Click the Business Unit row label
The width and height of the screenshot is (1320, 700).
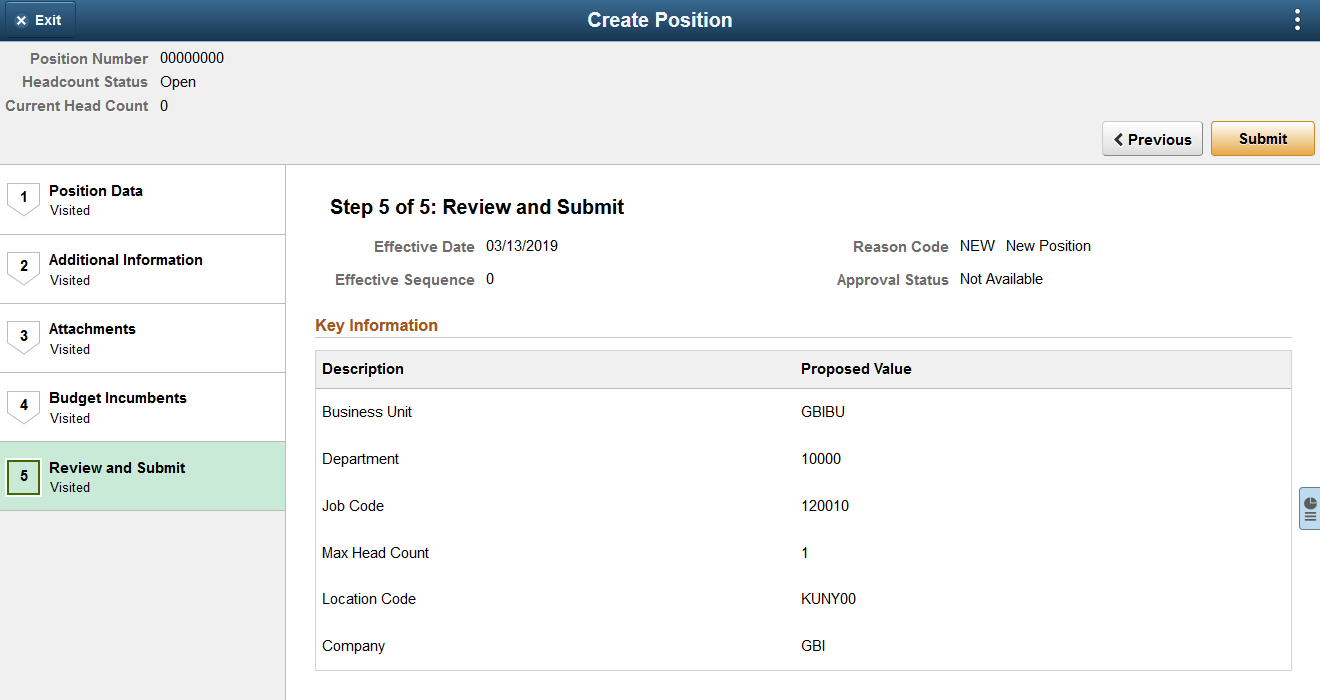click(367, 412)
